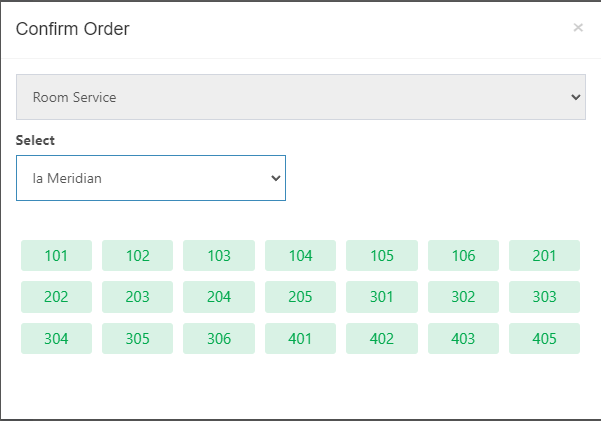Select room 303
The width and height of the screenshot is (601, 421).
544,297
